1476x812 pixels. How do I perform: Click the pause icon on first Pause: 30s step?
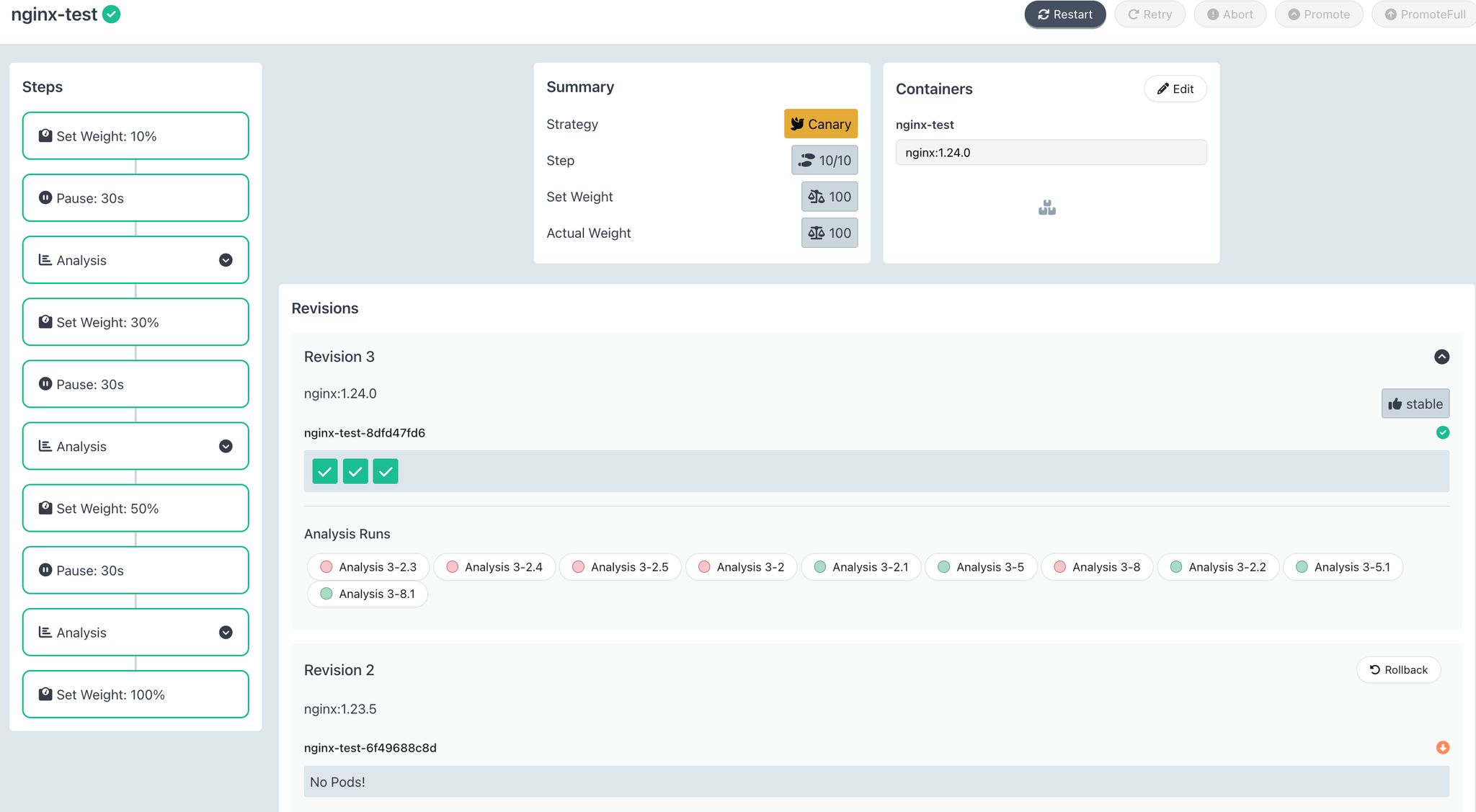click(x=45, y=197)
